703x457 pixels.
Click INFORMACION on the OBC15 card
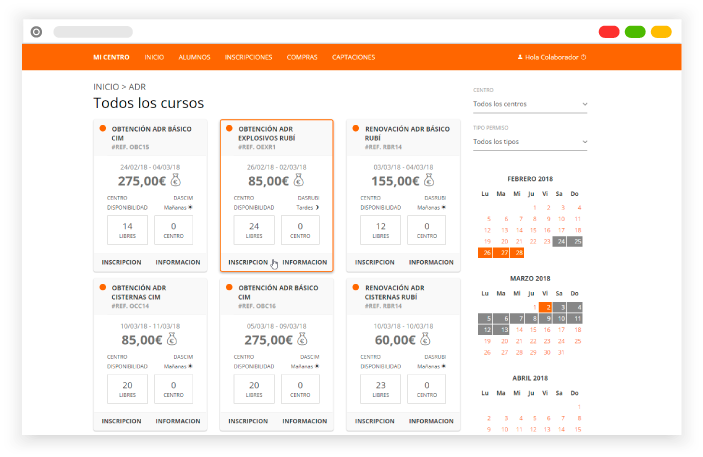[178, 262]
